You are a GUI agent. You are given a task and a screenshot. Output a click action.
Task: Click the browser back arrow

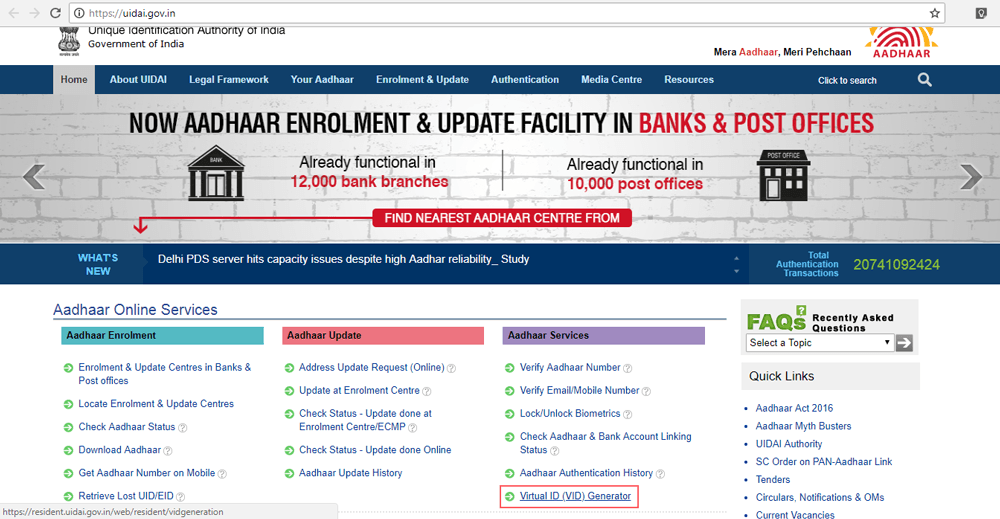click(13, 13)
